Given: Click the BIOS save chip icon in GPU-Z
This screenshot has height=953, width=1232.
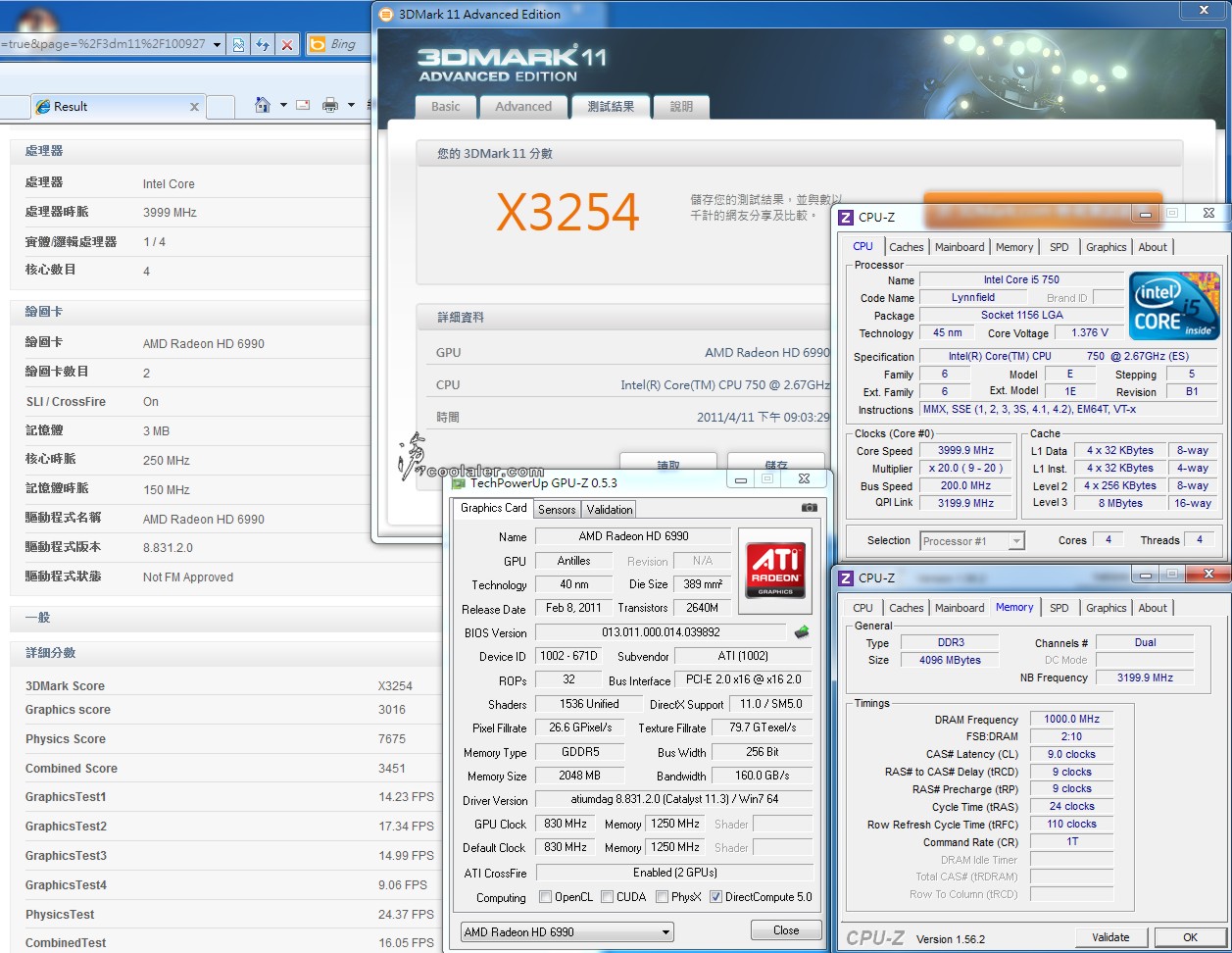Looking at the screenshot, I should click(x=802, y=632).
